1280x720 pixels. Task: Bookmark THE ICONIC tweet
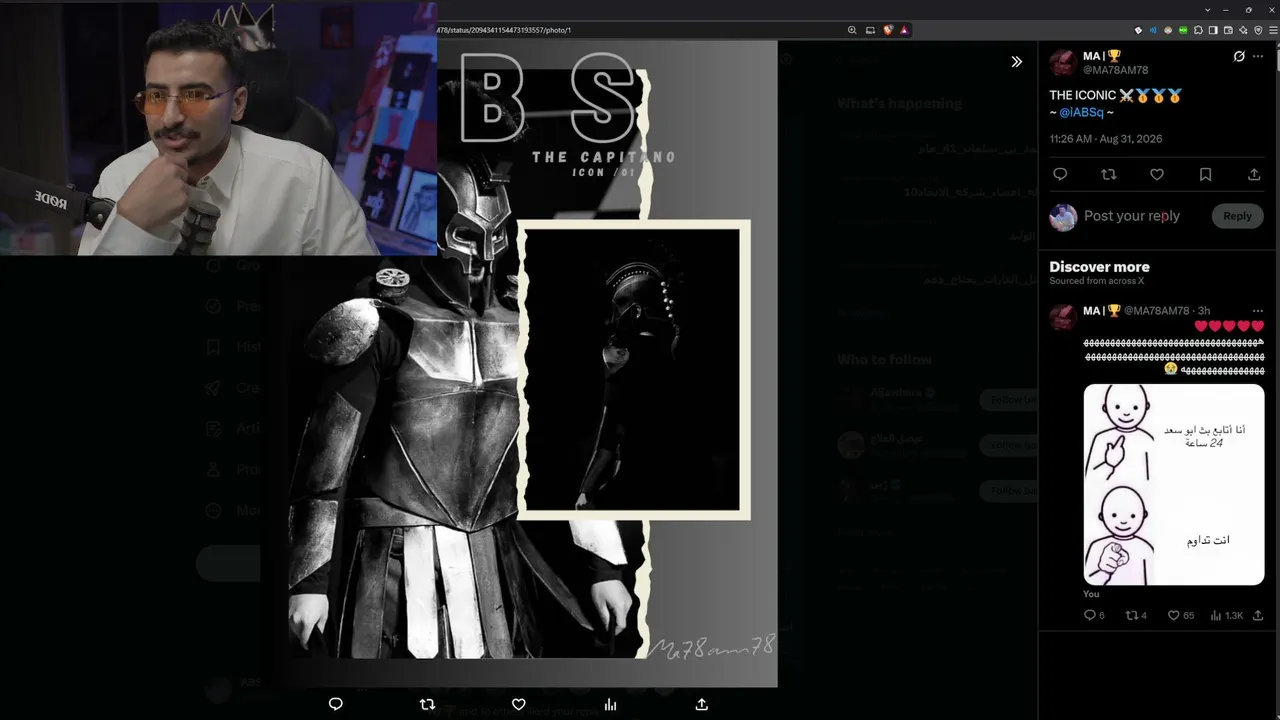click(x=1205, y=174)
